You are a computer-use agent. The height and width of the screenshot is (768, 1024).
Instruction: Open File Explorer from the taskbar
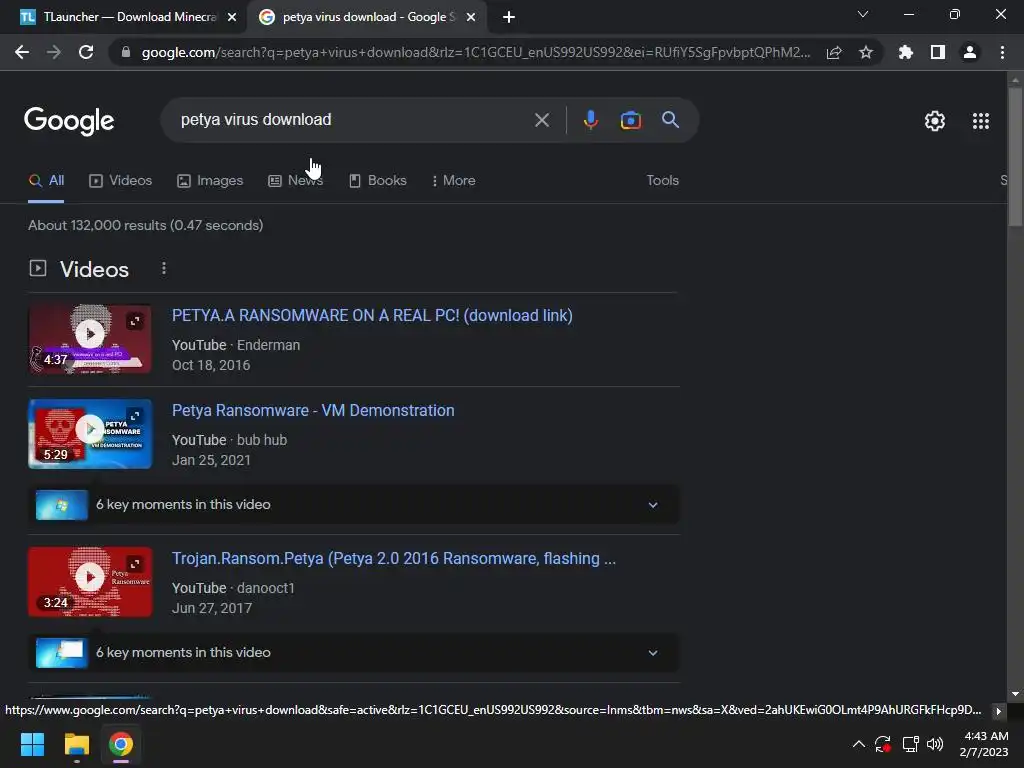(76, 744)
